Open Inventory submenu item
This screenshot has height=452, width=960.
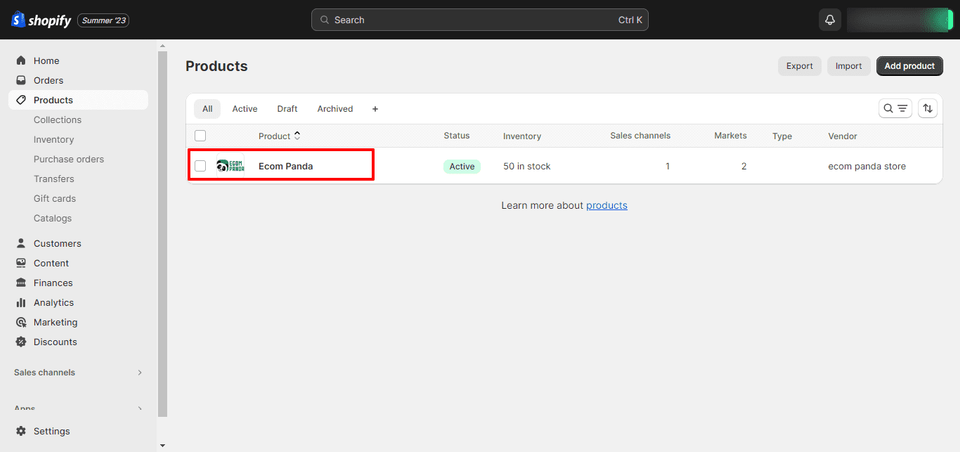coord(54,139)
